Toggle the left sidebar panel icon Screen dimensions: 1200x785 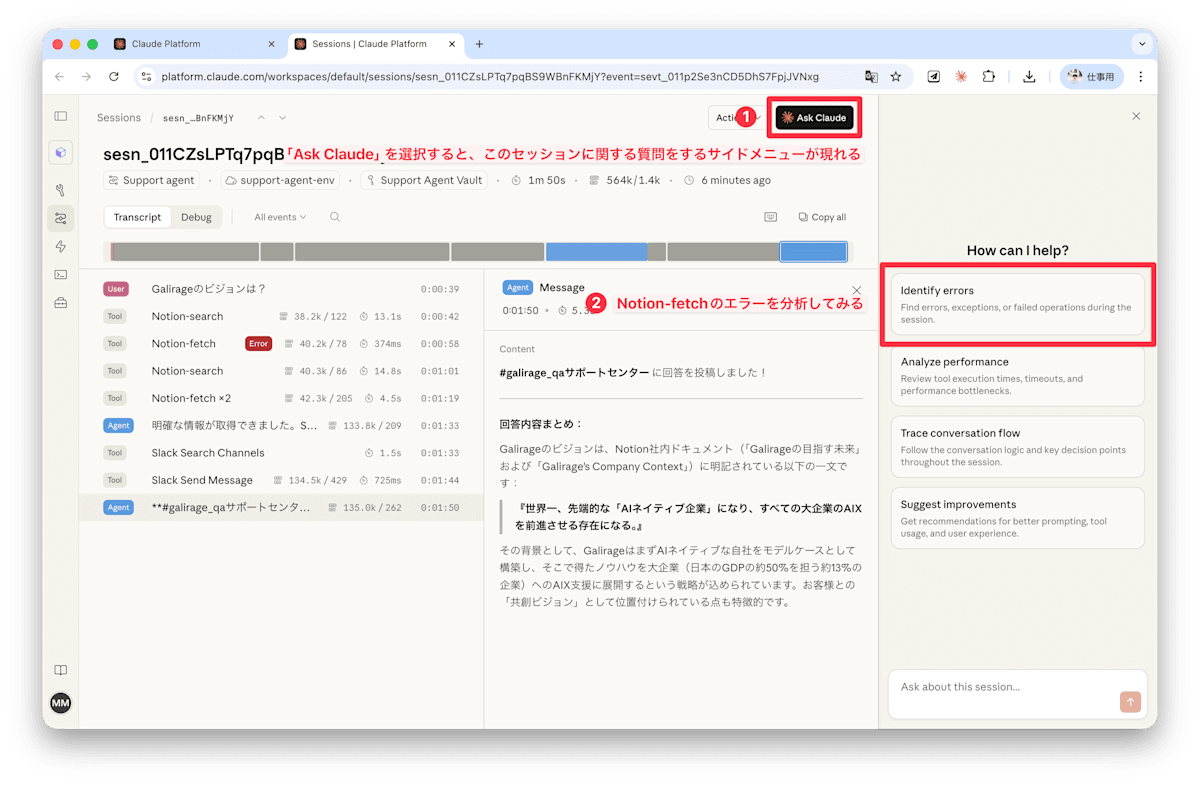tap(61, 116)
